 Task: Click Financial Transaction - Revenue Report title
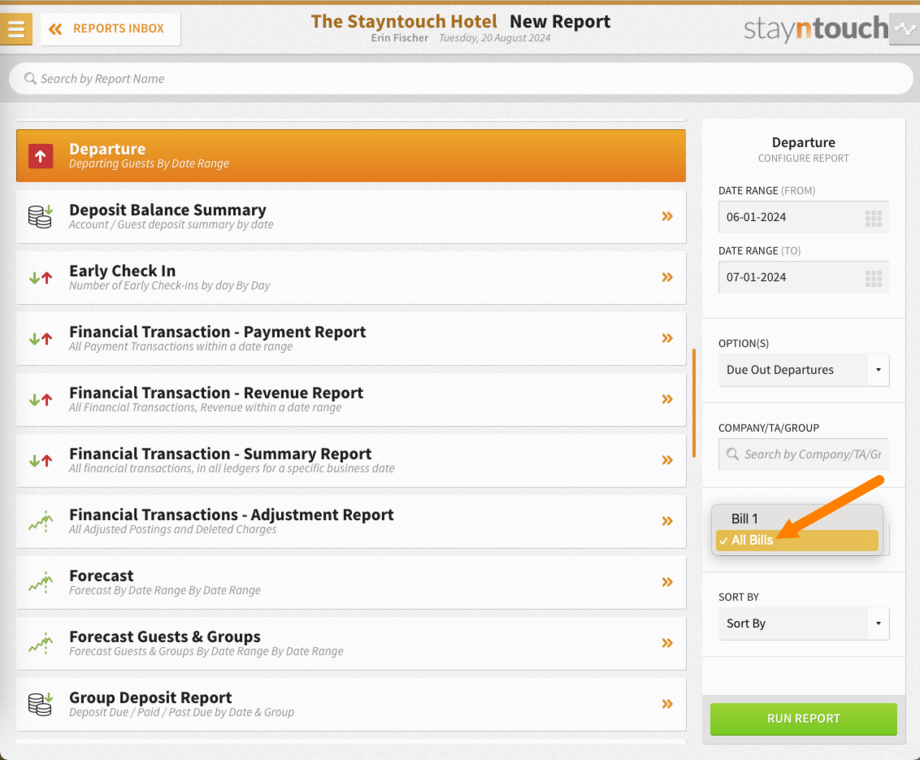[x=216, y=393]
